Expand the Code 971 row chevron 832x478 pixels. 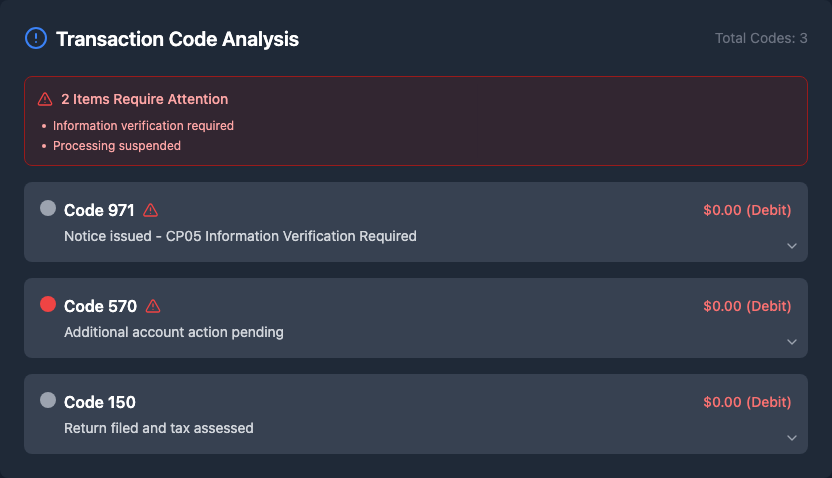point(791,246)
